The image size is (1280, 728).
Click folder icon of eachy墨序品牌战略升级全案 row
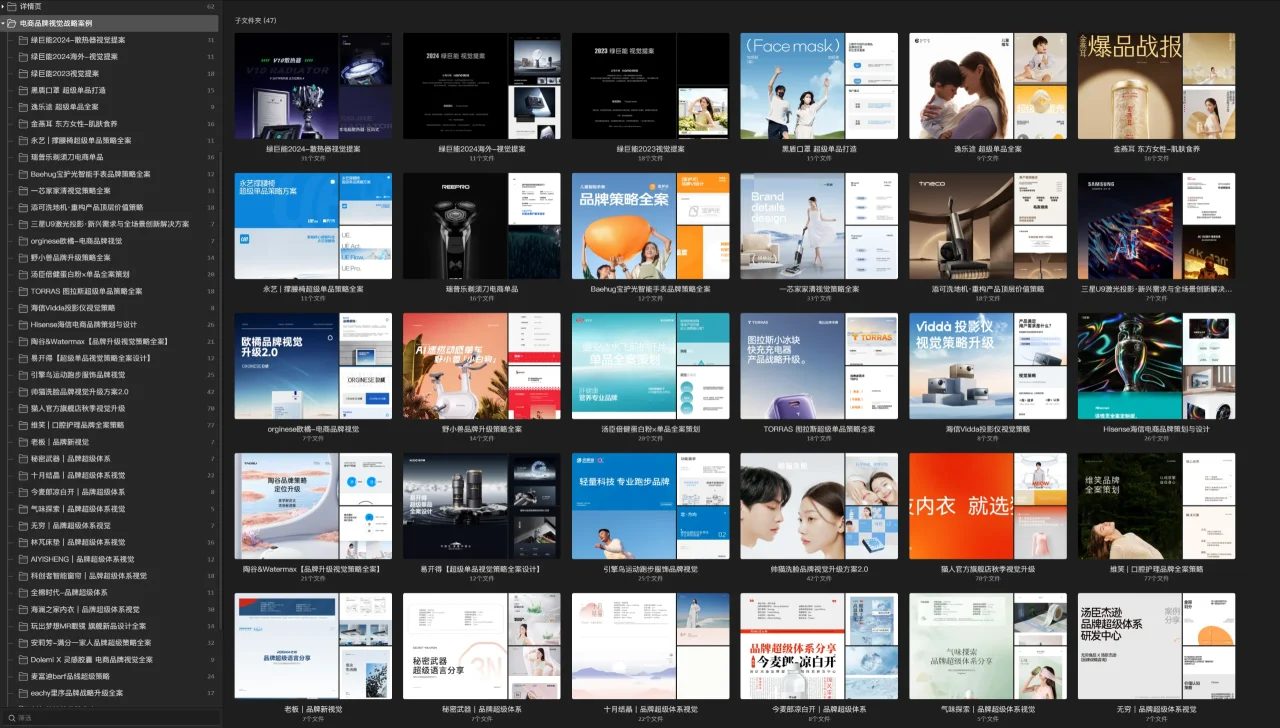[x=23, y=693]
